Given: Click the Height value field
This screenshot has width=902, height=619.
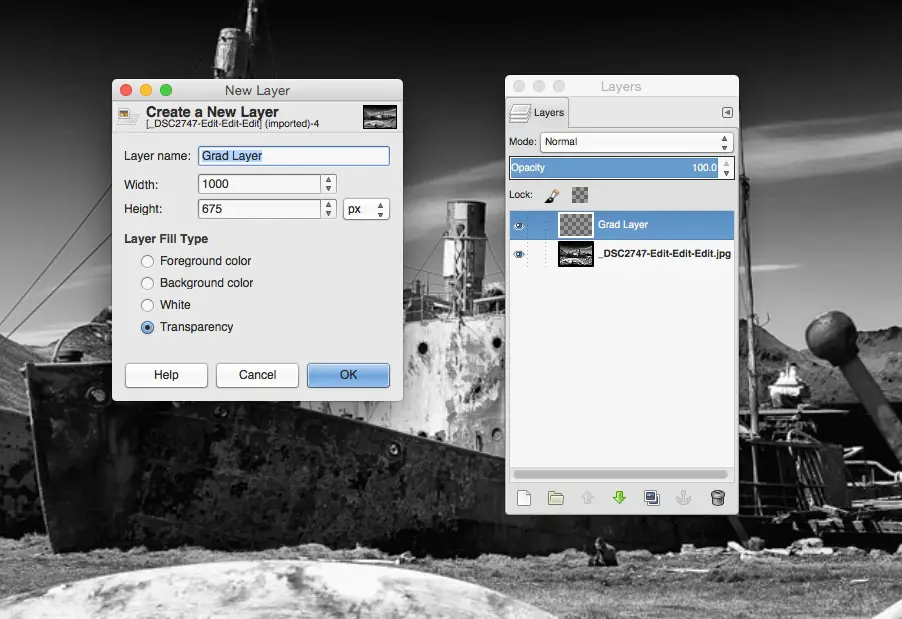Looking at the screenshot, I should 259,209.
